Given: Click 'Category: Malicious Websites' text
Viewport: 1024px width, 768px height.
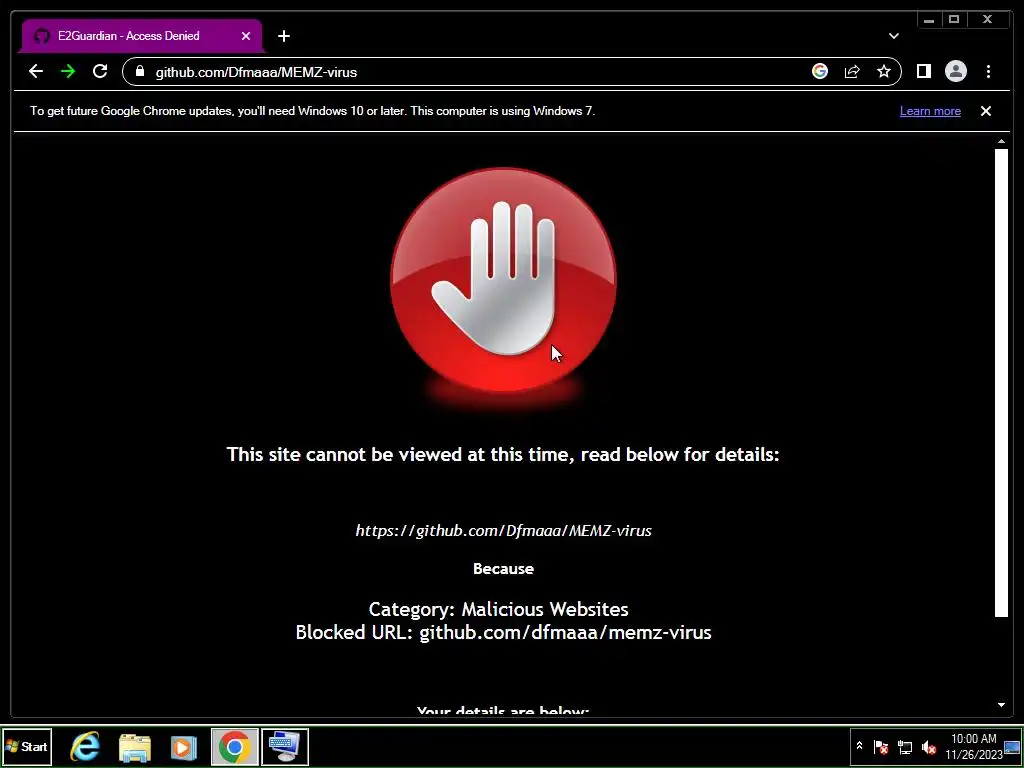Looking at the screenshot, I should [x=498, y=609].
